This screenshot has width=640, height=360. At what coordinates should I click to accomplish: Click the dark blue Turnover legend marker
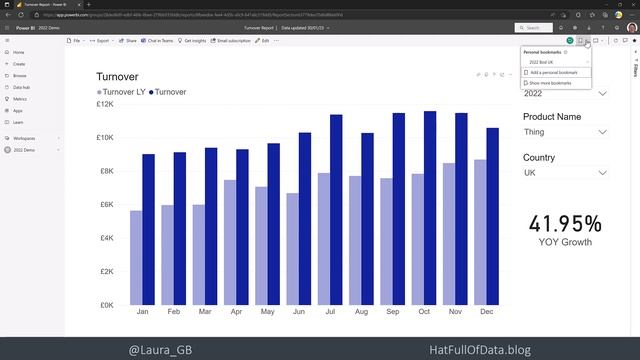(151, 92)
